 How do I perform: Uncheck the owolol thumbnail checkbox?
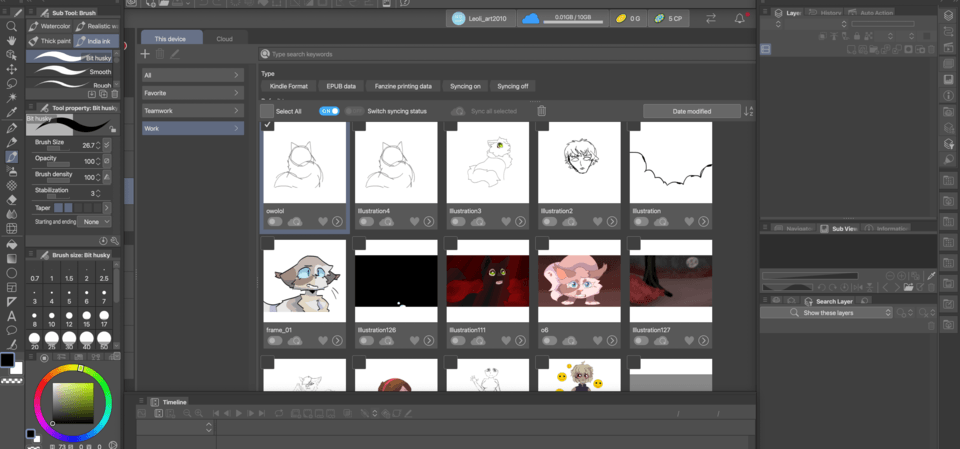[268, 124]
